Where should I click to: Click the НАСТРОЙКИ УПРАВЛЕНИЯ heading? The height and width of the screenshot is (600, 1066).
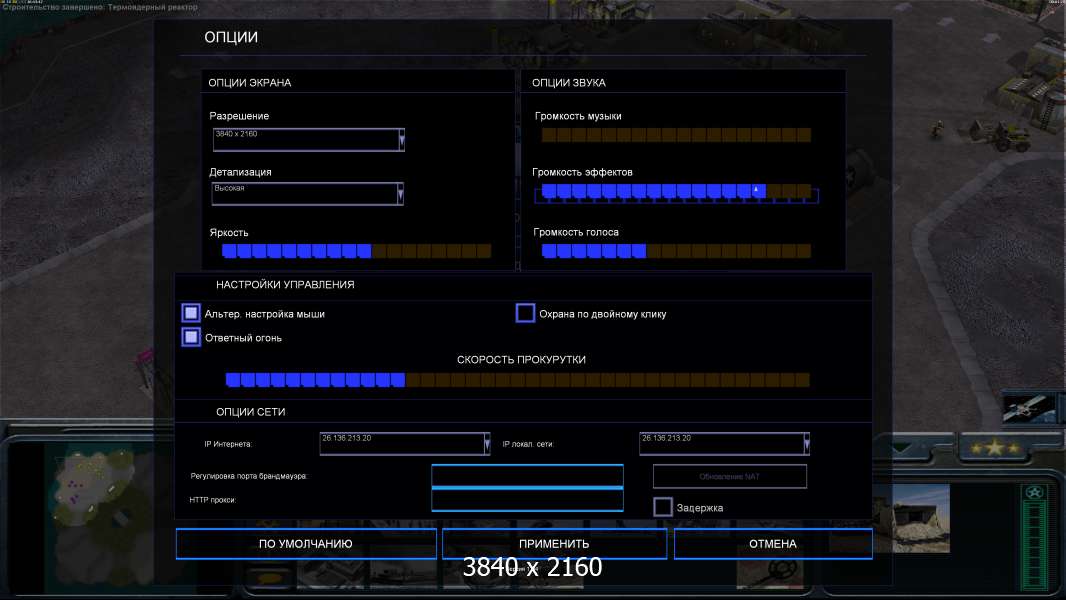pos(285,284)
